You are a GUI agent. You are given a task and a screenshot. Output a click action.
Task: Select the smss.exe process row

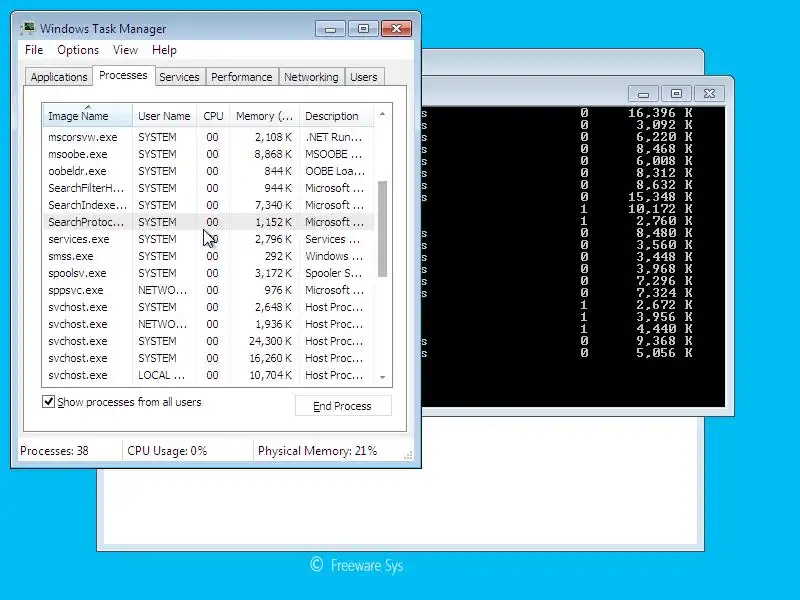pos(208,256)
